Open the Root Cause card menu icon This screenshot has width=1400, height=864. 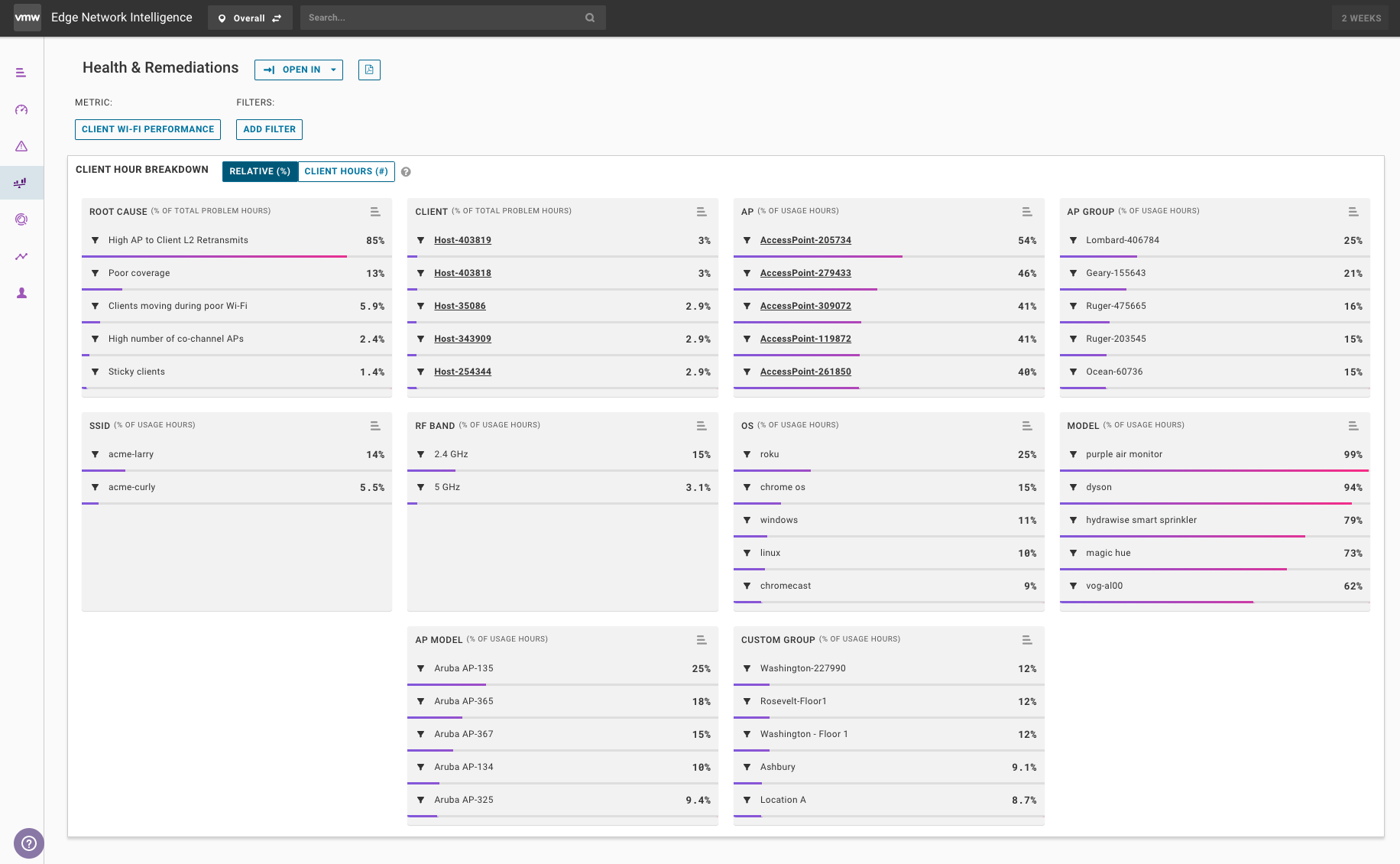[x=375, y=212]
